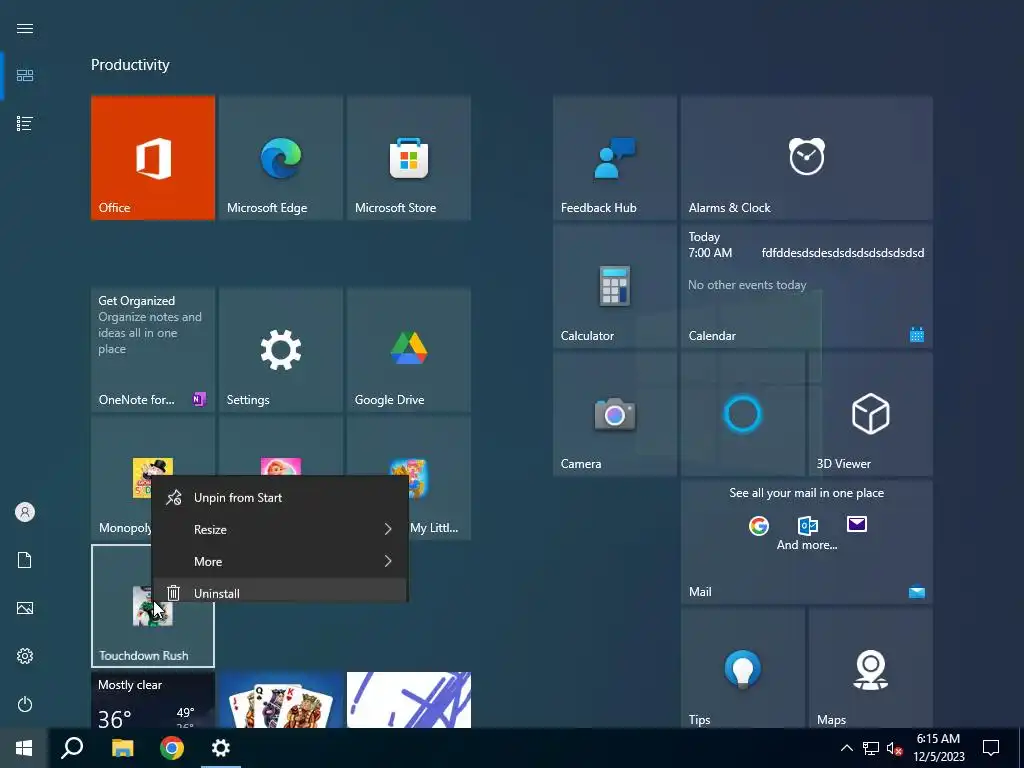Click the envelope icon in Mail tile
Image resolution: width=1024 pixels, height=768 pixels.
point(857,524)
